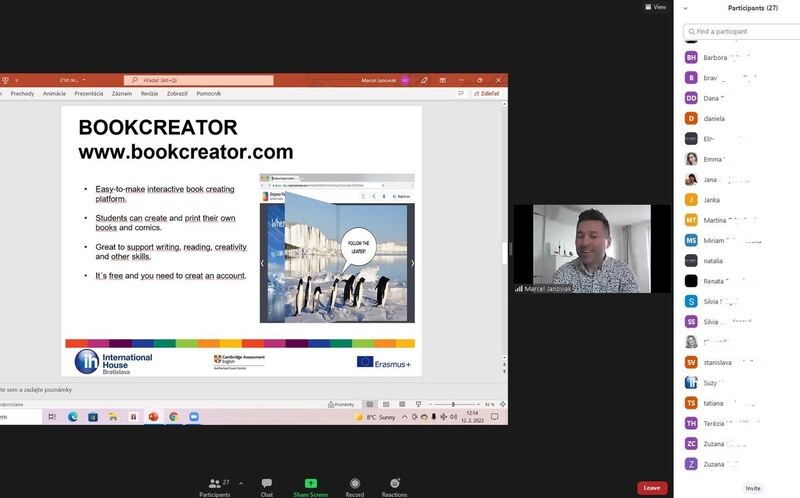Viewport: 800px width, 498px height.
Task: Open the Pomocník ribbon tab
Action: [x=209, y=94]
